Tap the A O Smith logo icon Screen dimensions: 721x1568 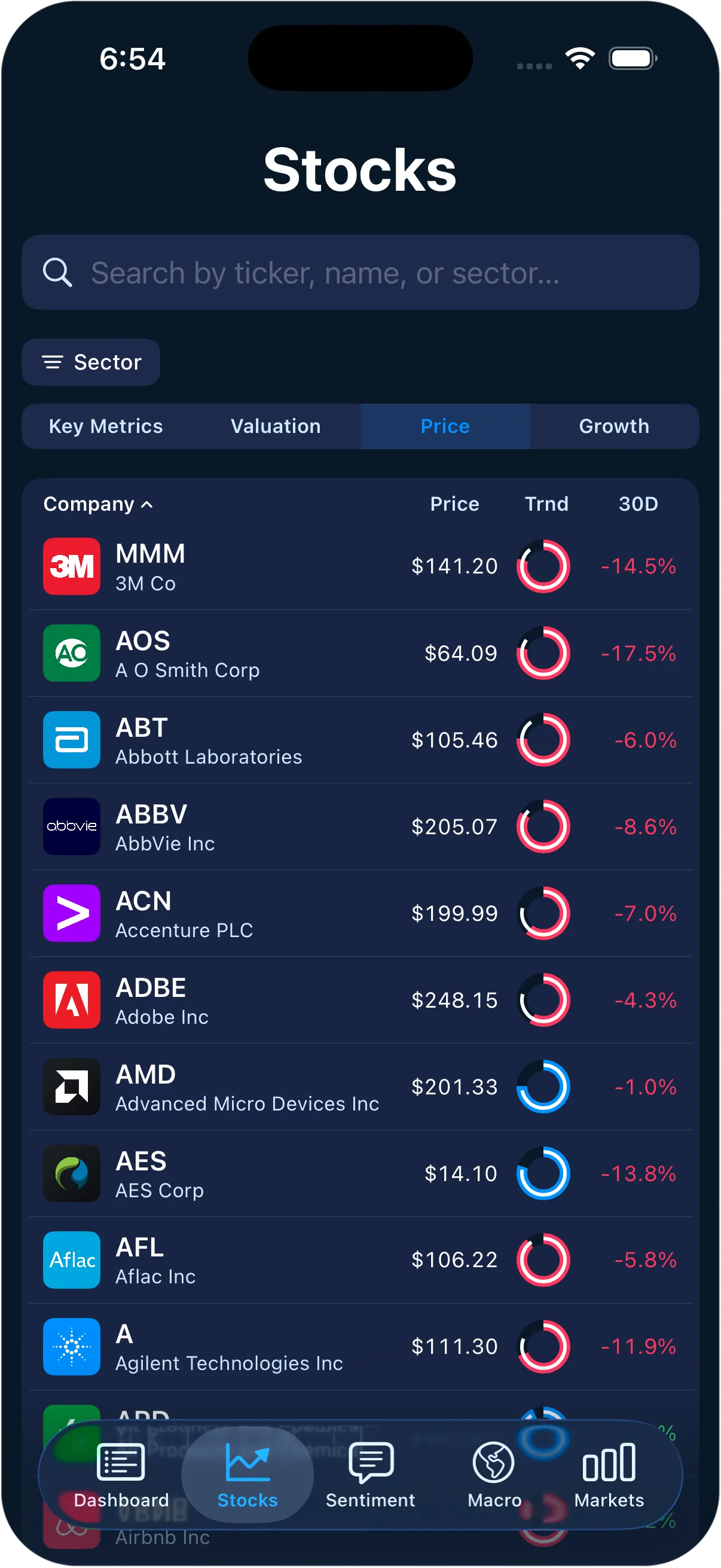71,653
